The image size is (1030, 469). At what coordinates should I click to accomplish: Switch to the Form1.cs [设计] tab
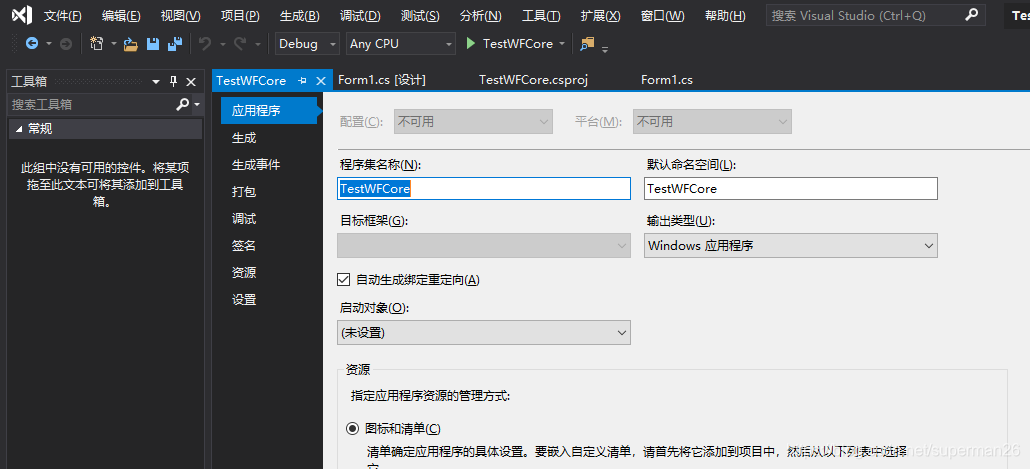tap(382, 80)
